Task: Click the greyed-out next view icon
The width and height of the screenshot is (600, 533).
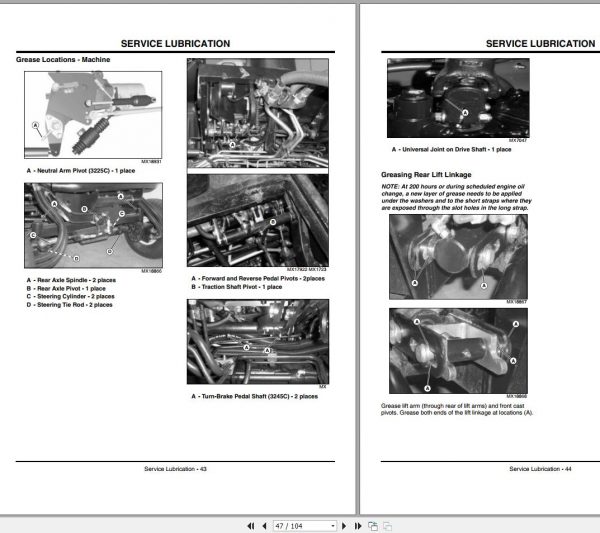Action: coord(387,526)
